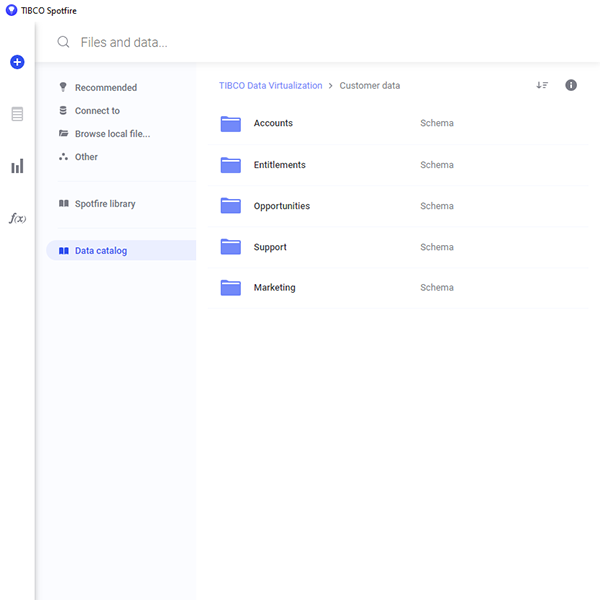Click Schema label in Opportunities row
Image resolution: width=600 pixels, height=600 pixels.
pos(437,206)
